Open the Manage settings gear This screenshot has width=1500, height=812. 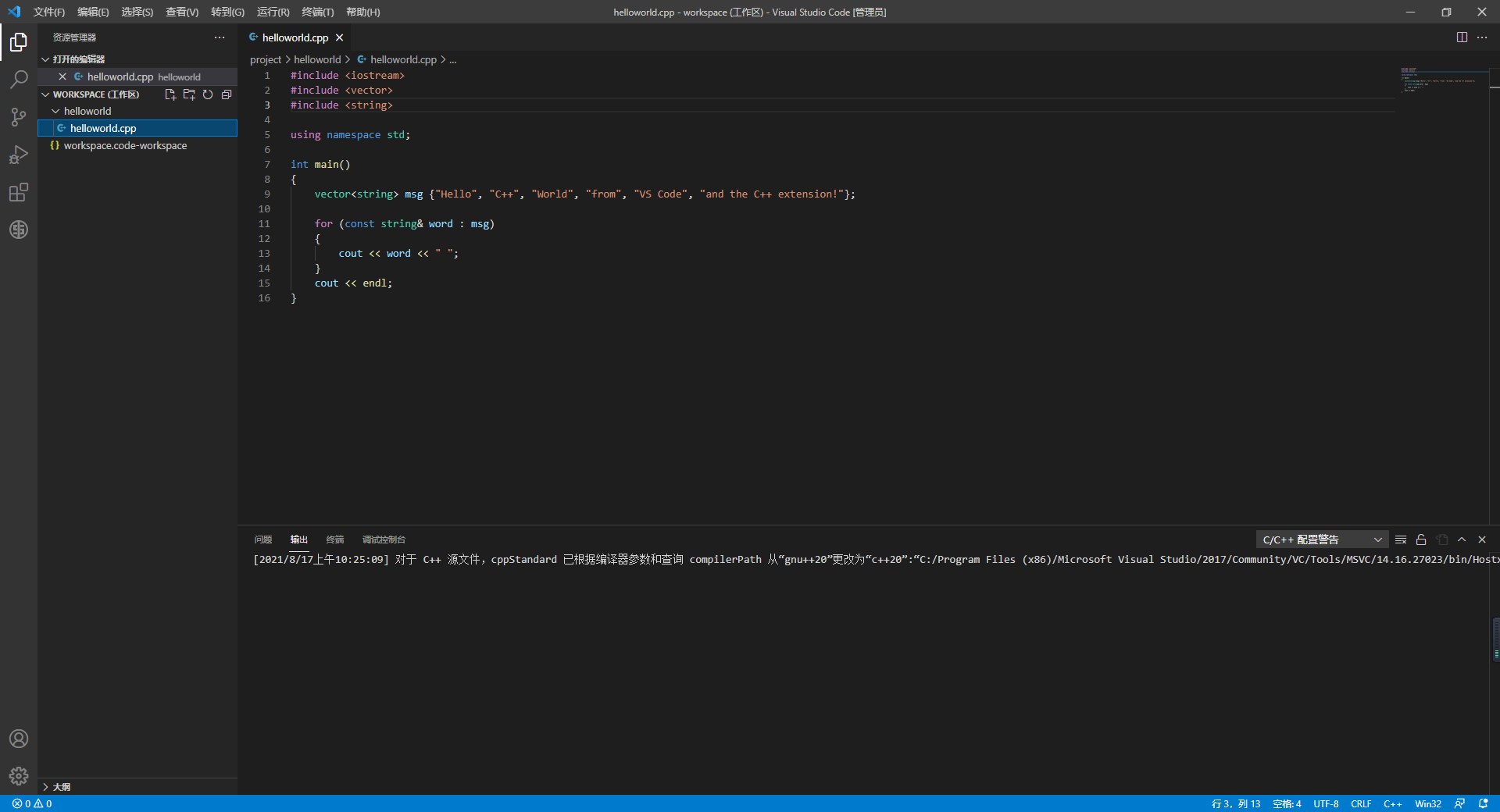tap(19, 776)
